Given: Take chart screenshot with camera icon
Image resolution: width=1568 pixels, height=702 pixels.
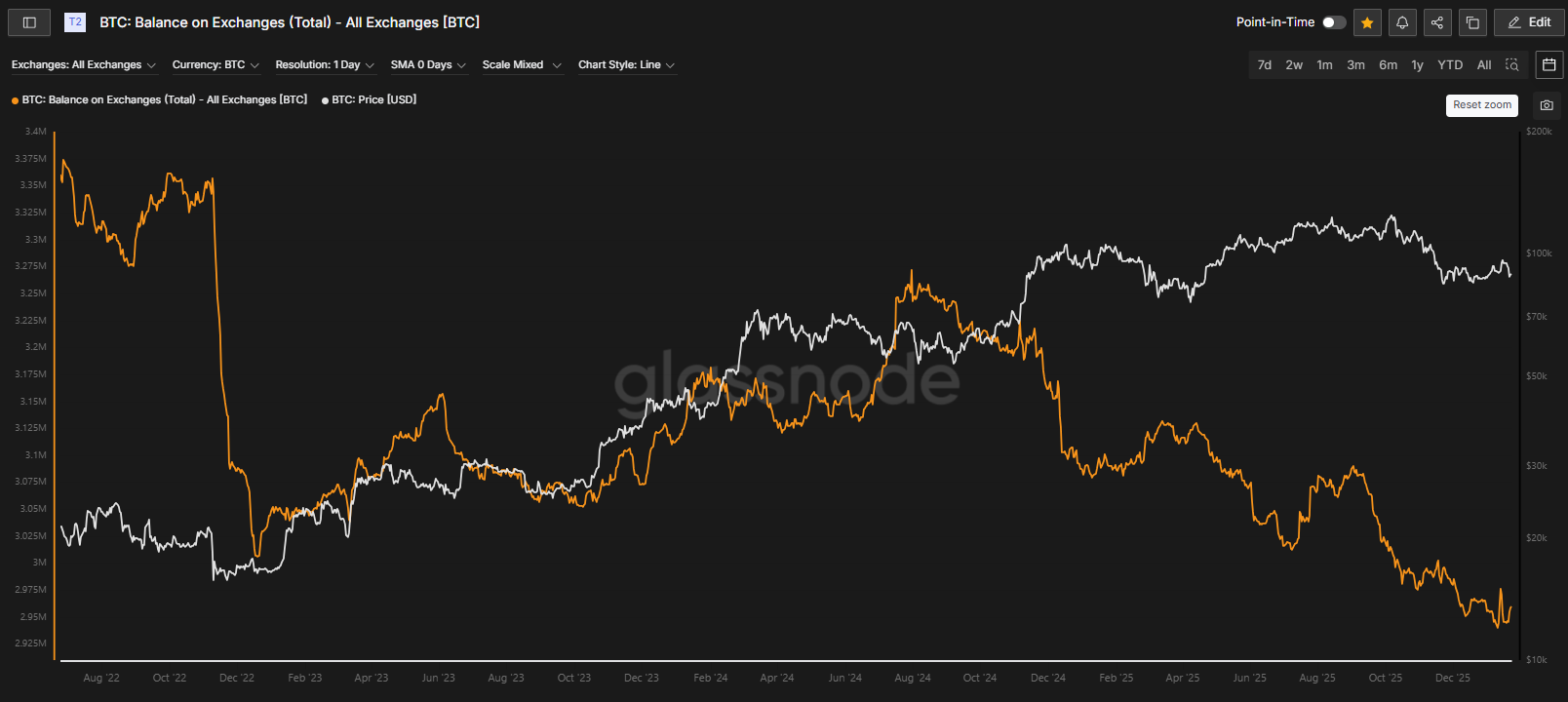Looking at the screenshot, I should click(1547, 105).
